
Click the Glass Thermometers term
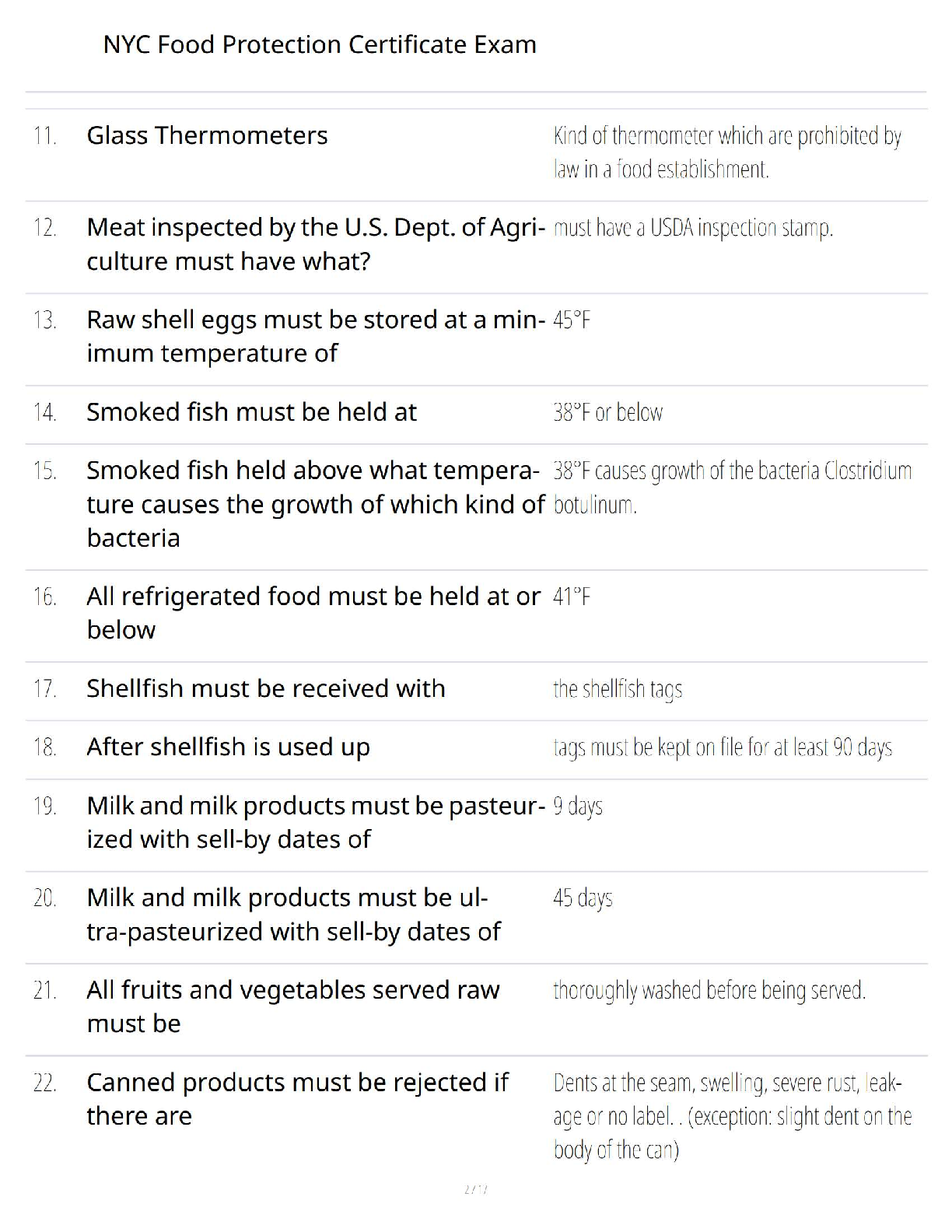207,135
